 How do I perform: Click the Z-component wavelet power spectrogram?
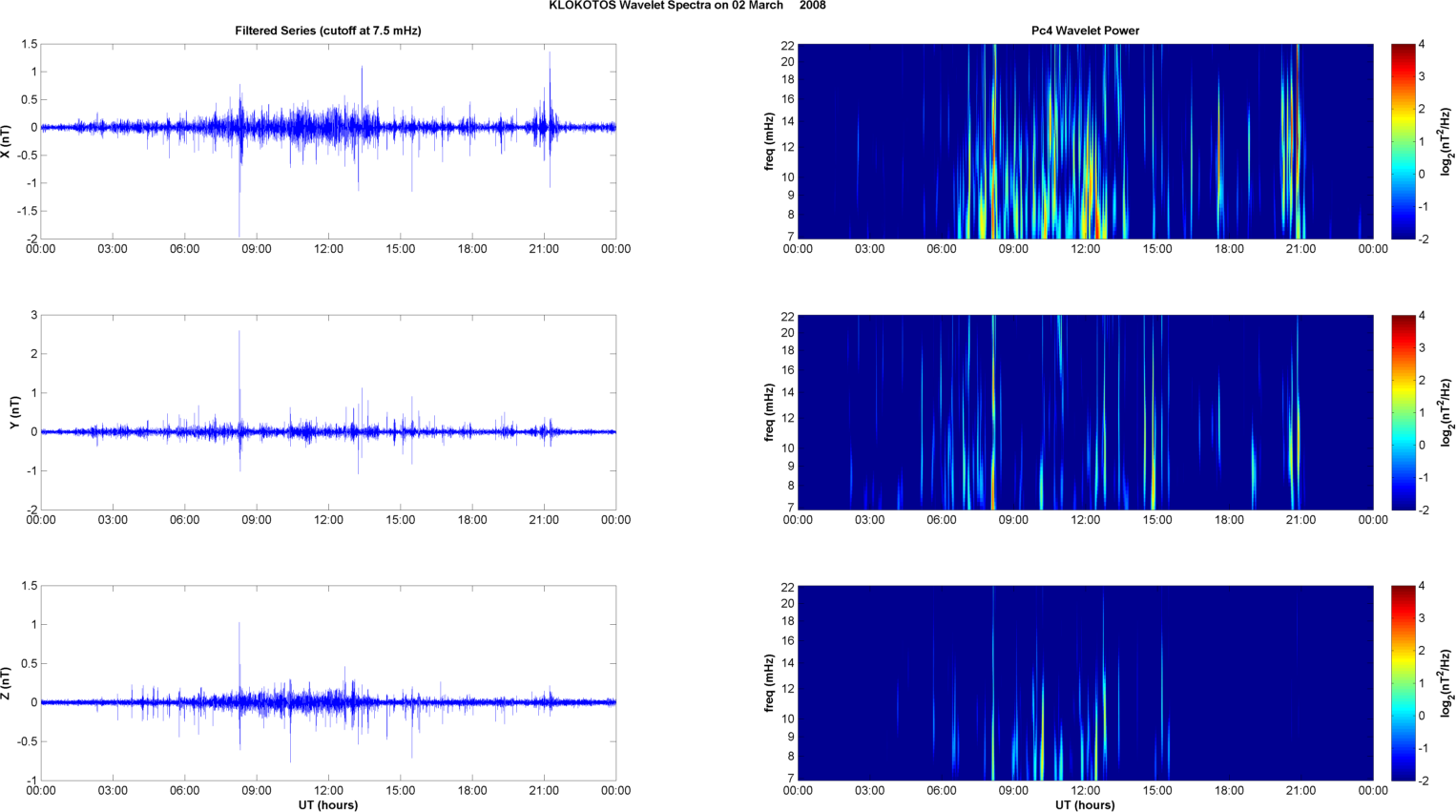pyautogui.click(x=1085, y=683)
